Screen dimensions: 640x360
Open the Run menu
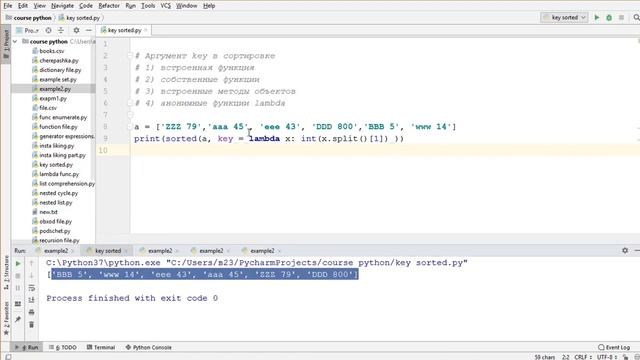click(x=131, y=6)
